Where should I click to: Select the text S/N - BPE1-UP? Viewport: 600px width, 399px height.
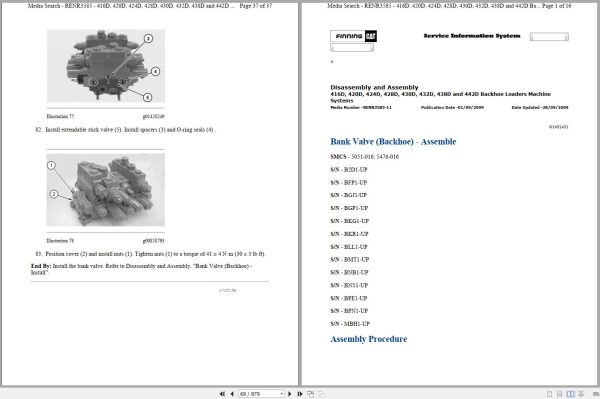349,298
